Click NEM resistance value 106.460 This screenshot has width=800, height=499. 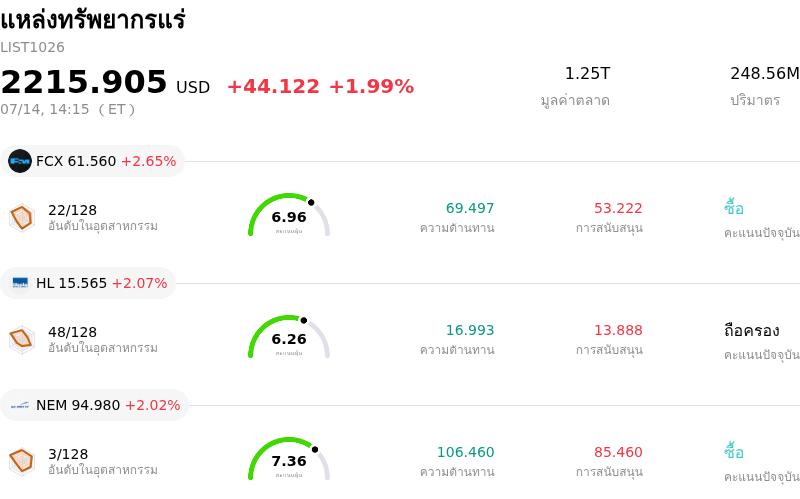tap(465, 452)
